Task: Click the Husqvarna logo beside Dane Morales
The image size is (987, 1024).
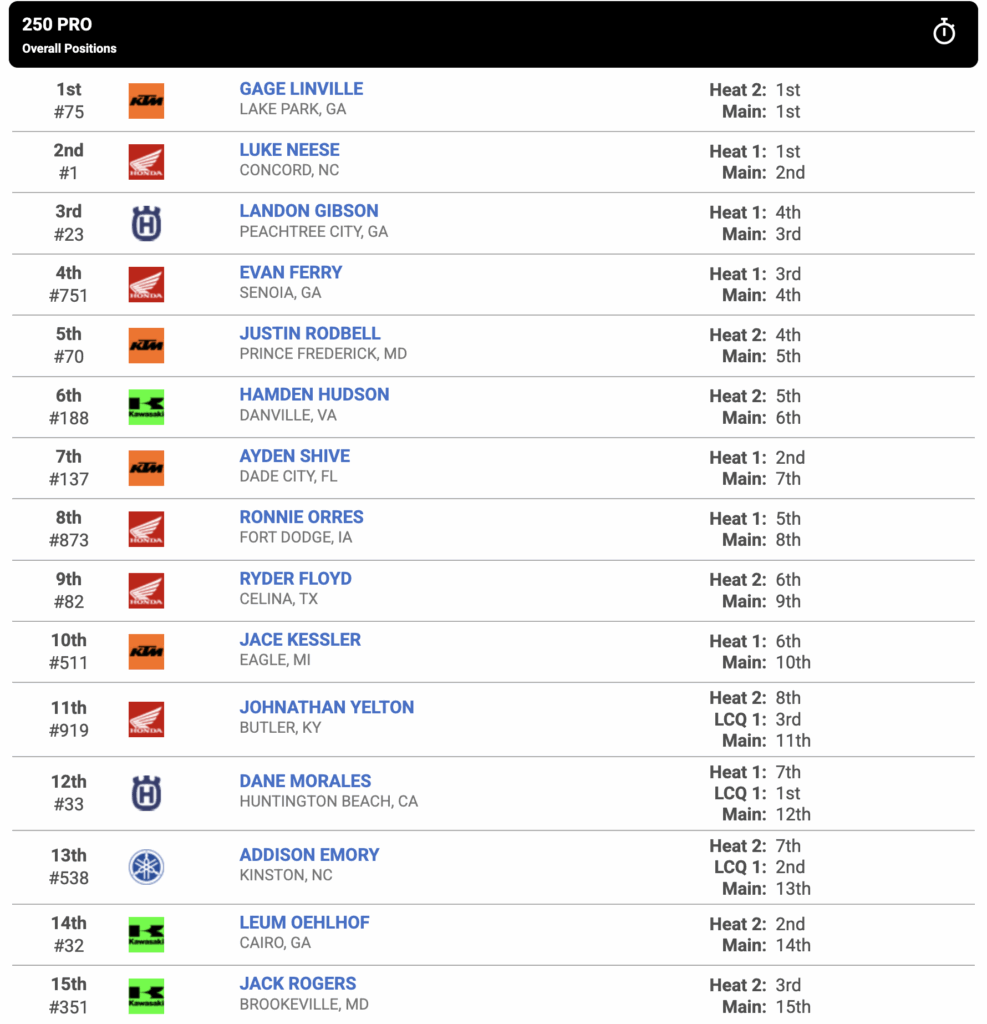Action: click(146, 793)
